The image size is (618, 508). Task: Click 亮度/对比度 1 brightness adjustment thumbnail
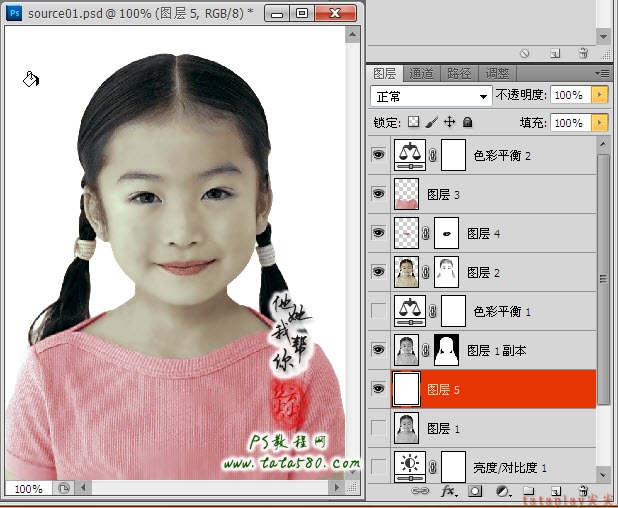[410, 467]
